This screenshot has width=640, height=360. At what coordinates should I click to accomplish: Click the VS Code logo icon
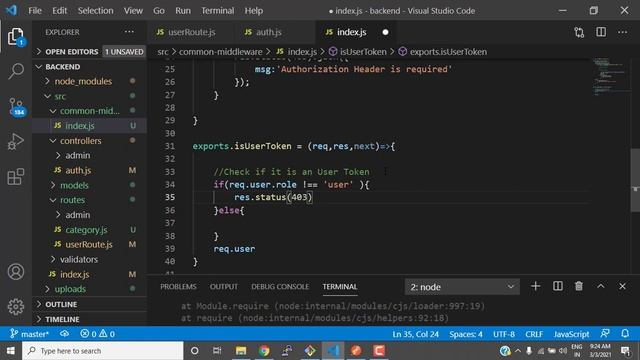coord(11,10)
